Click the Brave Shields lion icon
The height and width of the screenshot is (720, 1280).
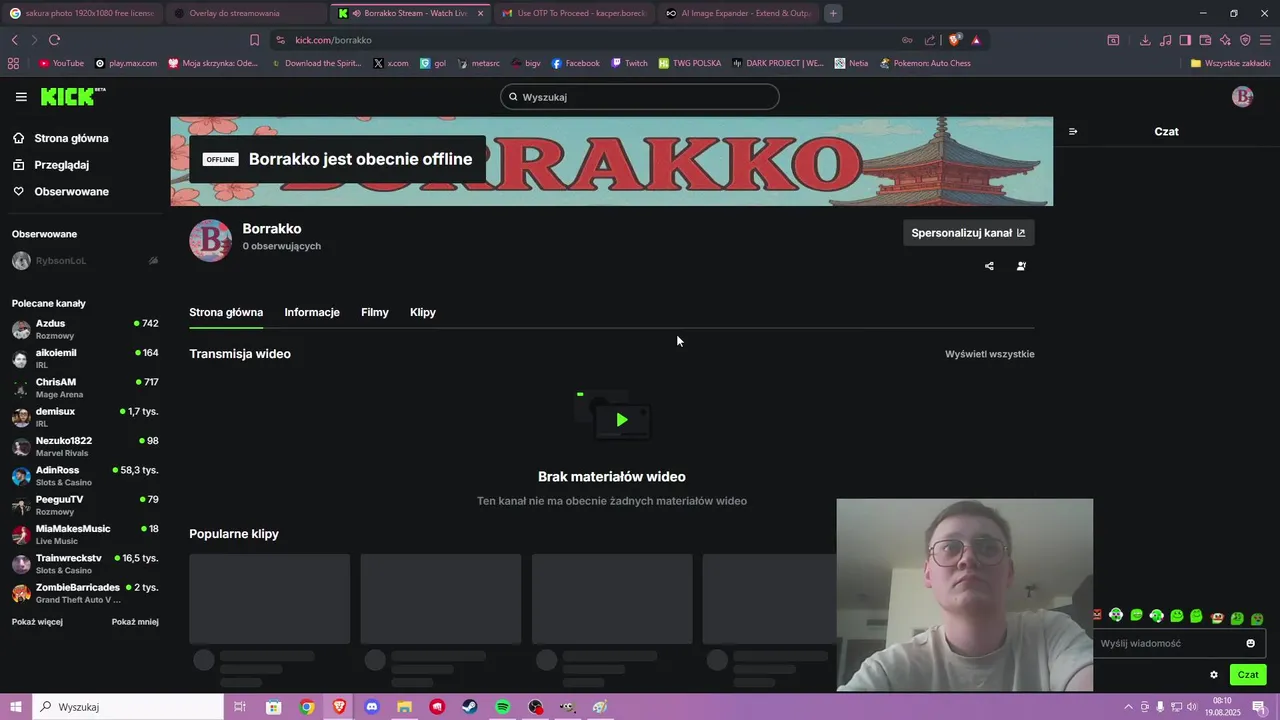[x=955, y=40]
